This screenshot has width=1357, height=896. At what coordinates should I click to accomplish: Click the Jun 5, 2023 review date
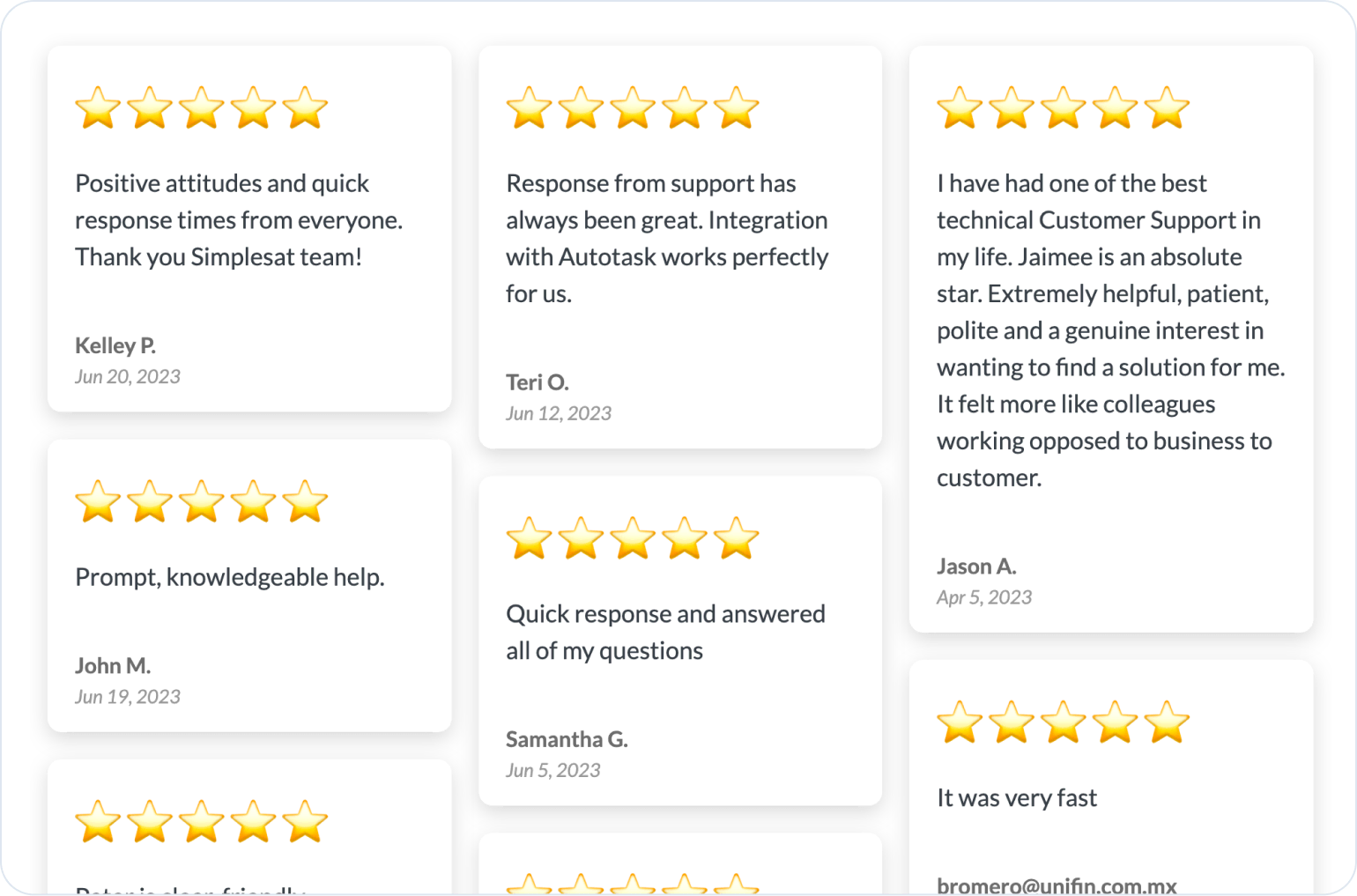(553, 770)
